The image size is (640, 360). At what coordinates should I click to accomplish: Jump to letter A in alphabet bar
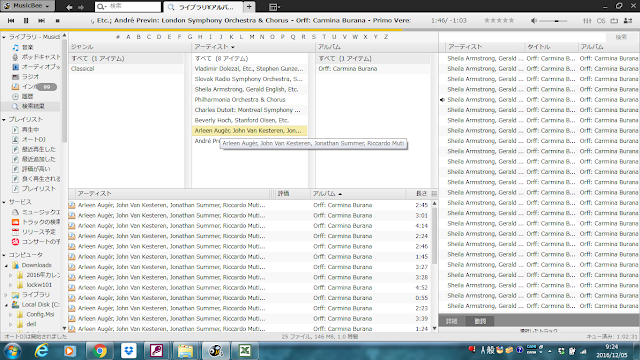coord(128,37)
